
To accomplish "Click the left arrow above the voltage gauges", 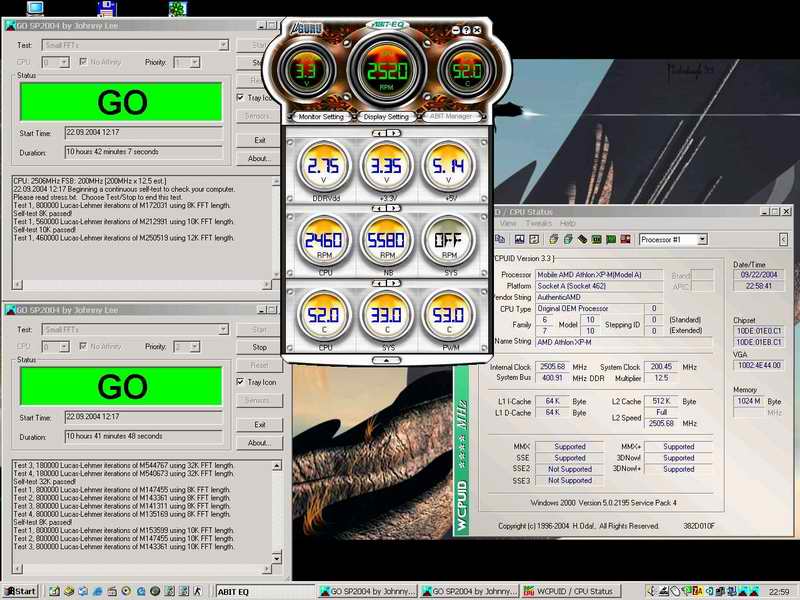I will click(380, 133).
